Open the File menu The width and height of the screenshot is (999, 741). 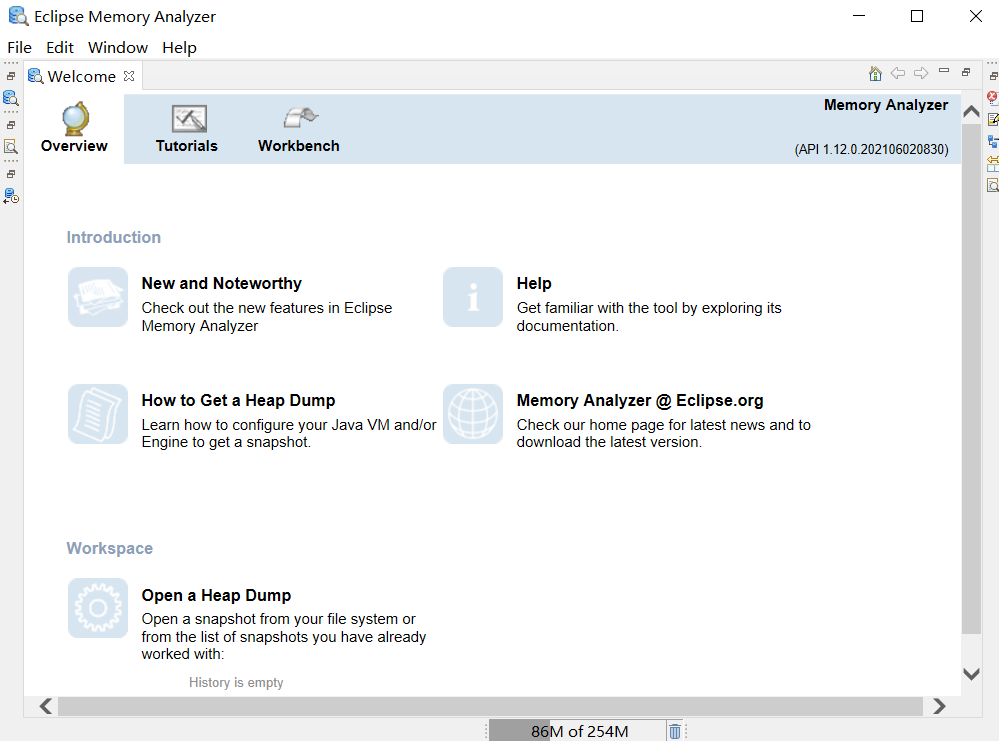[19, 47]
